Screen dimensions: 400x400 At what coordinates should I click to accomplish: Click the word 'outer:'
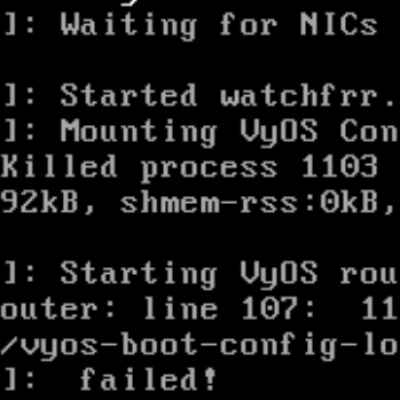(x=57, y=310)
